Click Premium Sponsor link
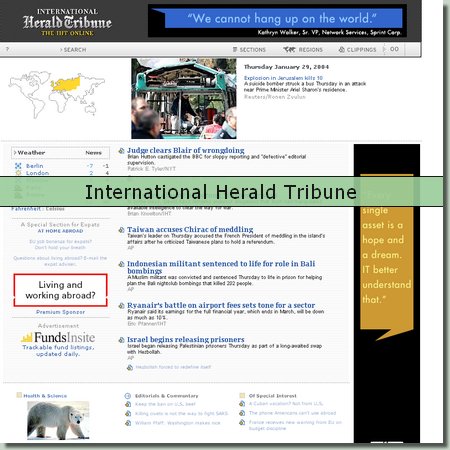 60,312
